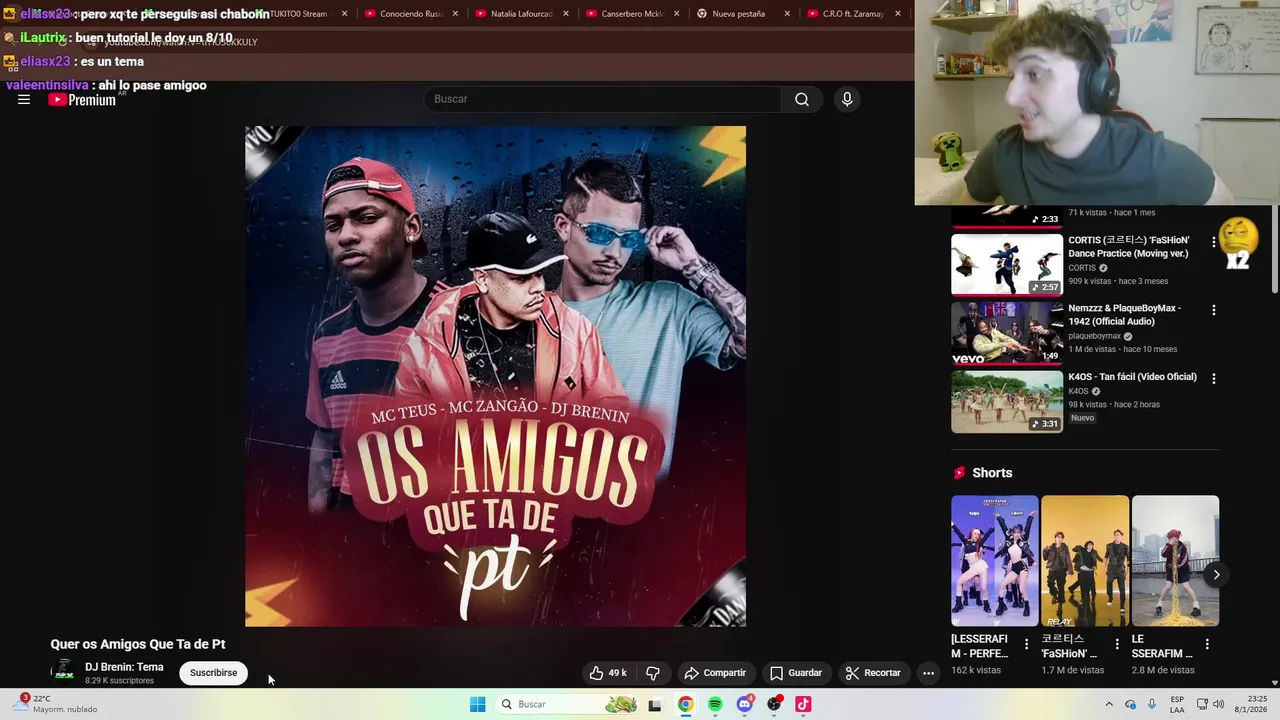1280x720 pixels.
Task: Click page vertical scrollbar down arrow
Action: 1275,682
